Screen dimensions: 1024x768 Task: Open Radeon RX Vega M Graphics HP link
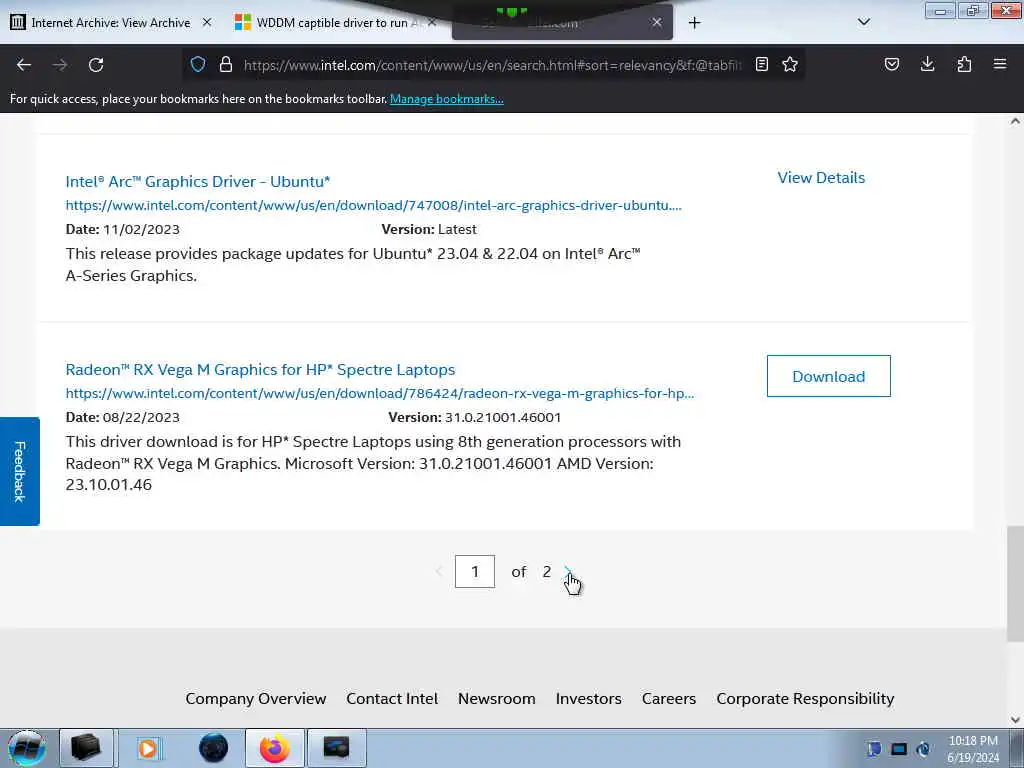[261, 369]
